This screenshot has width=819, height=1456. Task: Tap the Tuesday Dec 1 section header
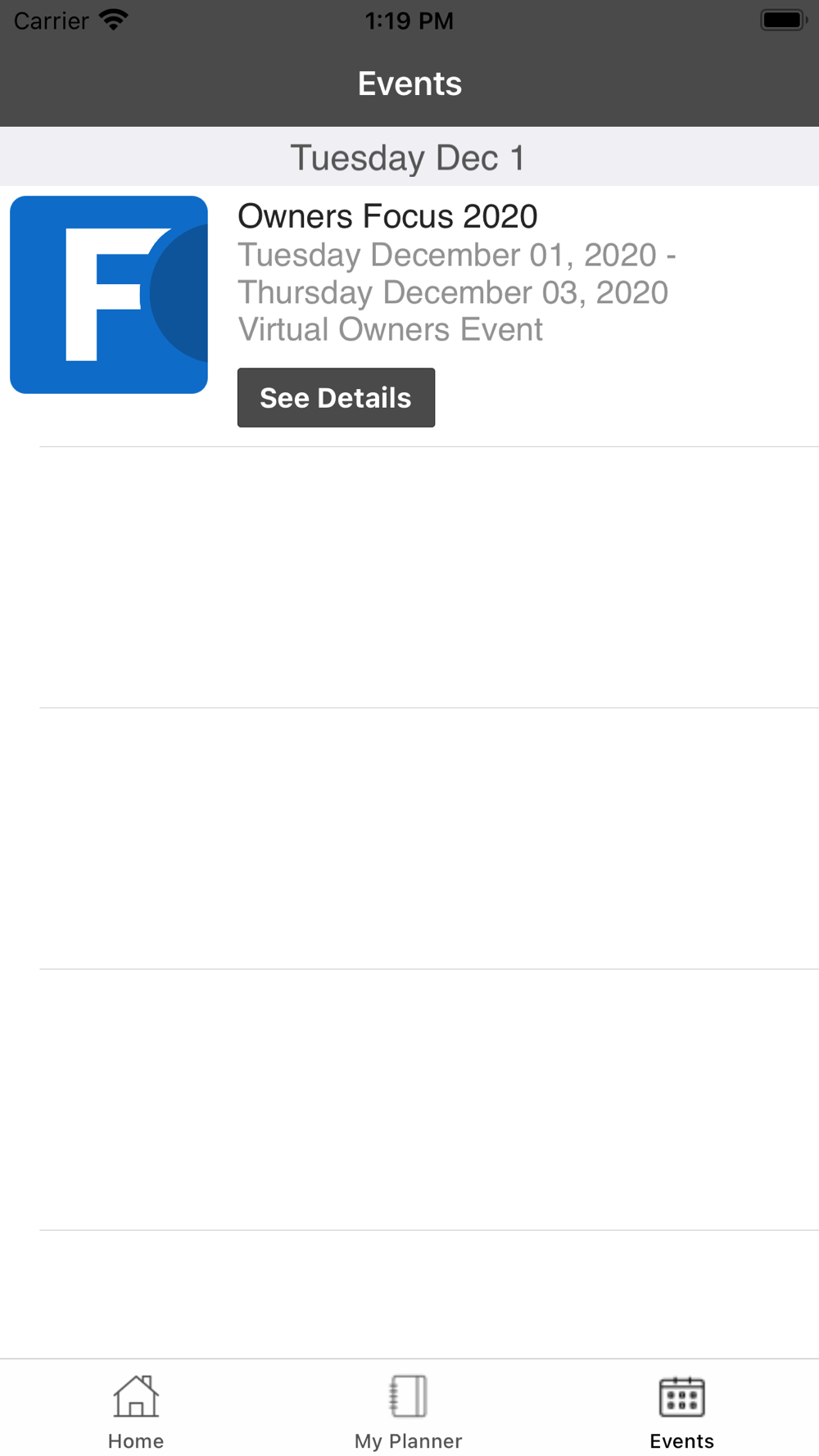[409, 156]
